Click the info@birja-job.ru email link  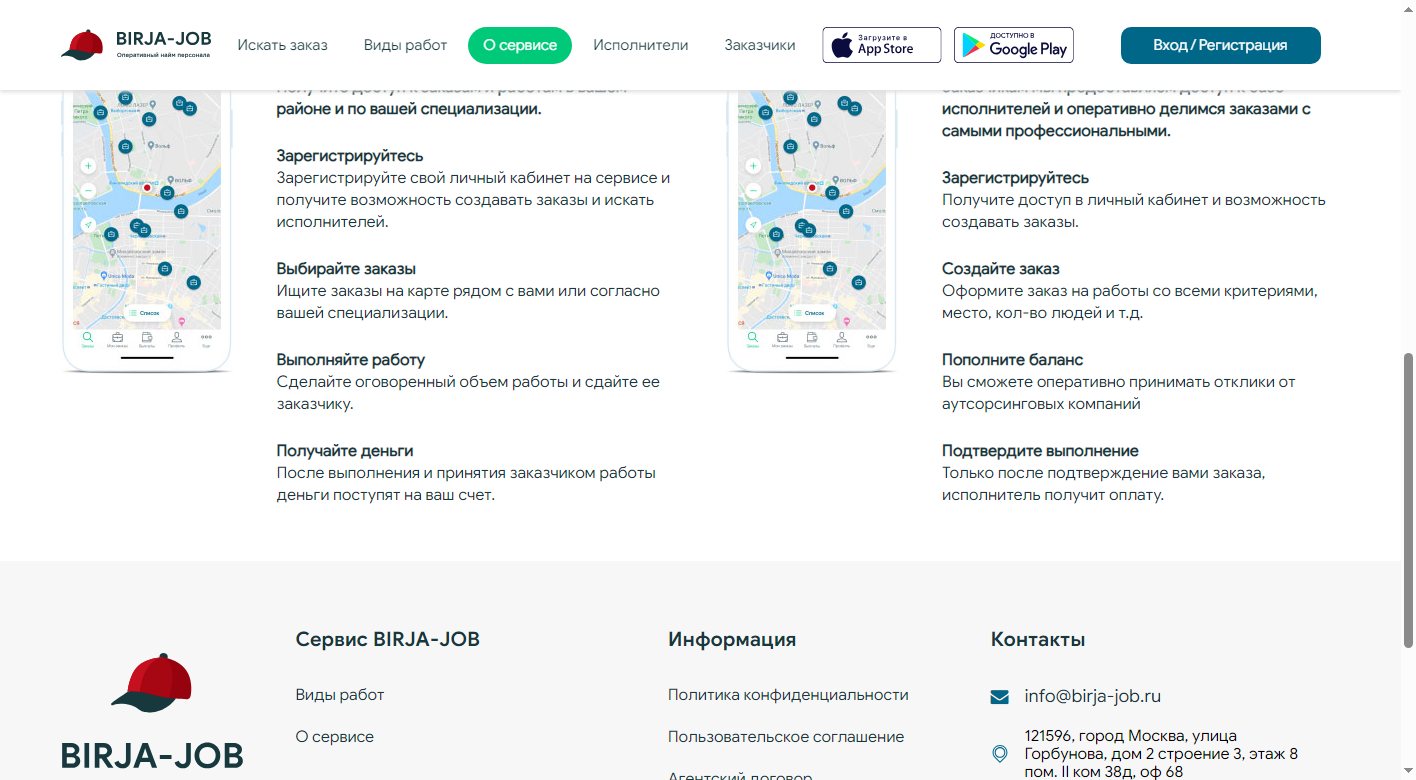tap(1093, 697)
